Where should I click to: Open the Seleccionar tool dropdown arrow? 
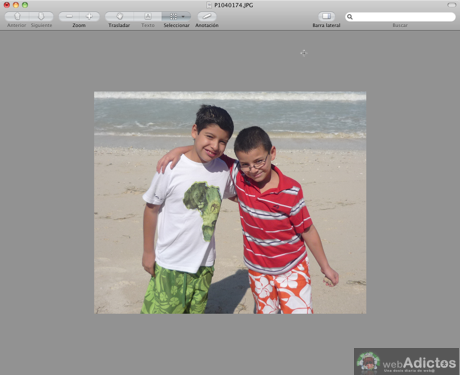coord(184,16)
